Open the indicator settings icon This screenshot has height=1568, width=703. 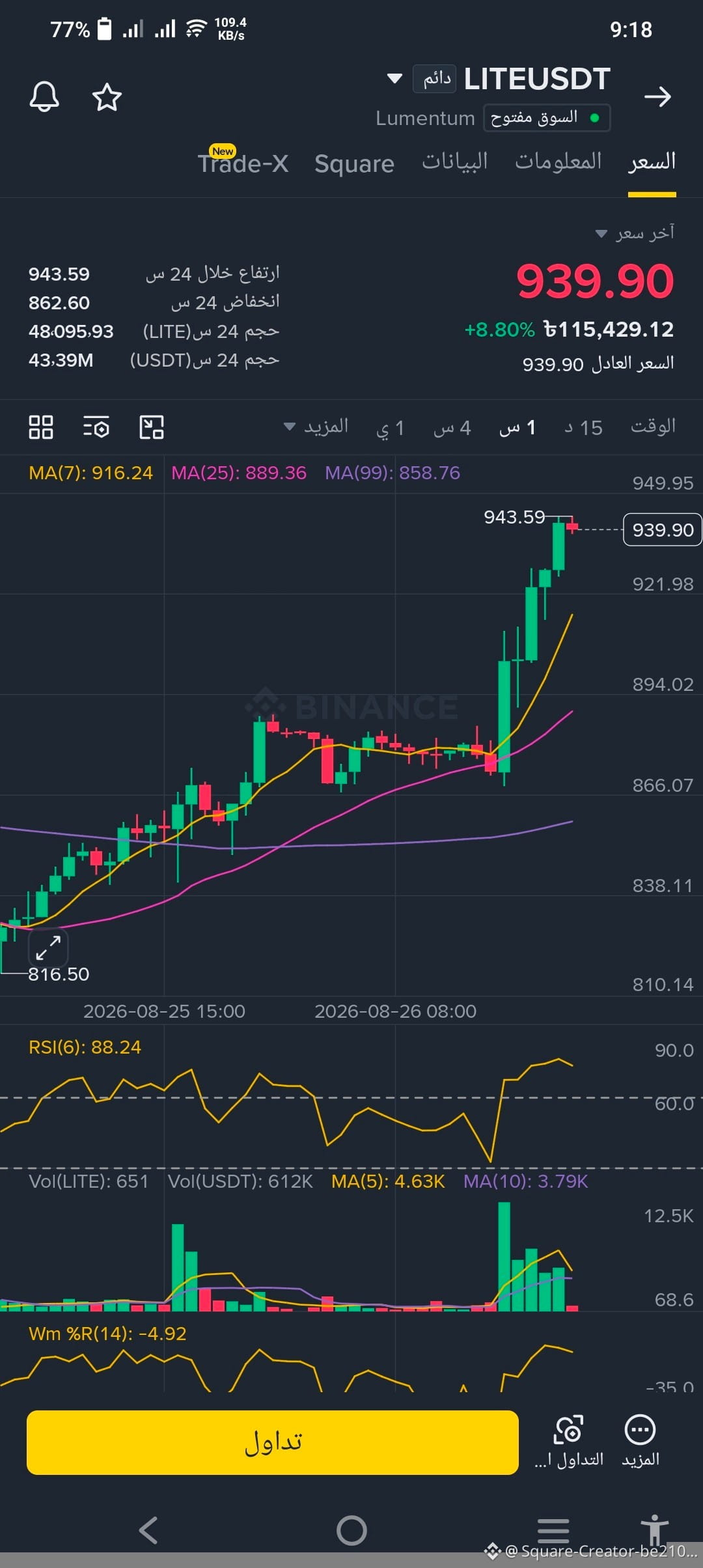point(96,427)
